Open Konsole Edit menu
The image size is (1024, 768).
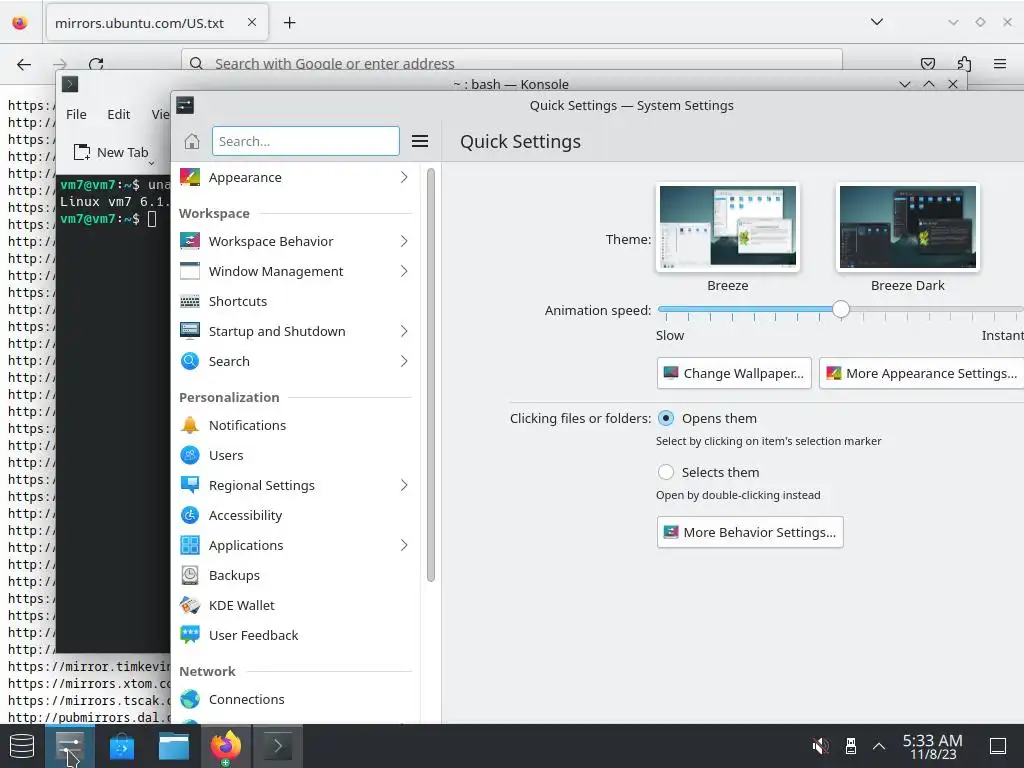pos(119,114)
